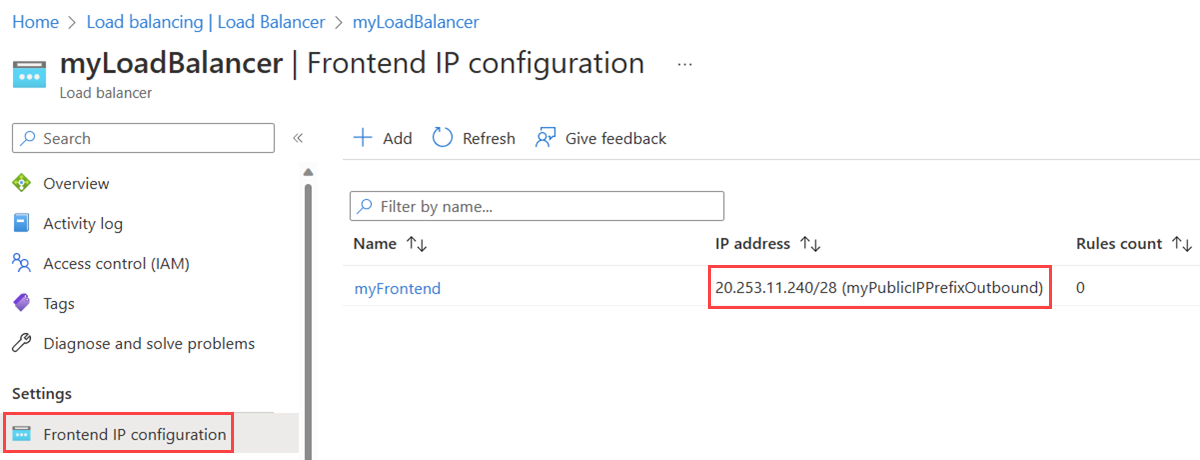Click the Filter by name field
The height and width of the screenshot is (460, 1200).
537,206
